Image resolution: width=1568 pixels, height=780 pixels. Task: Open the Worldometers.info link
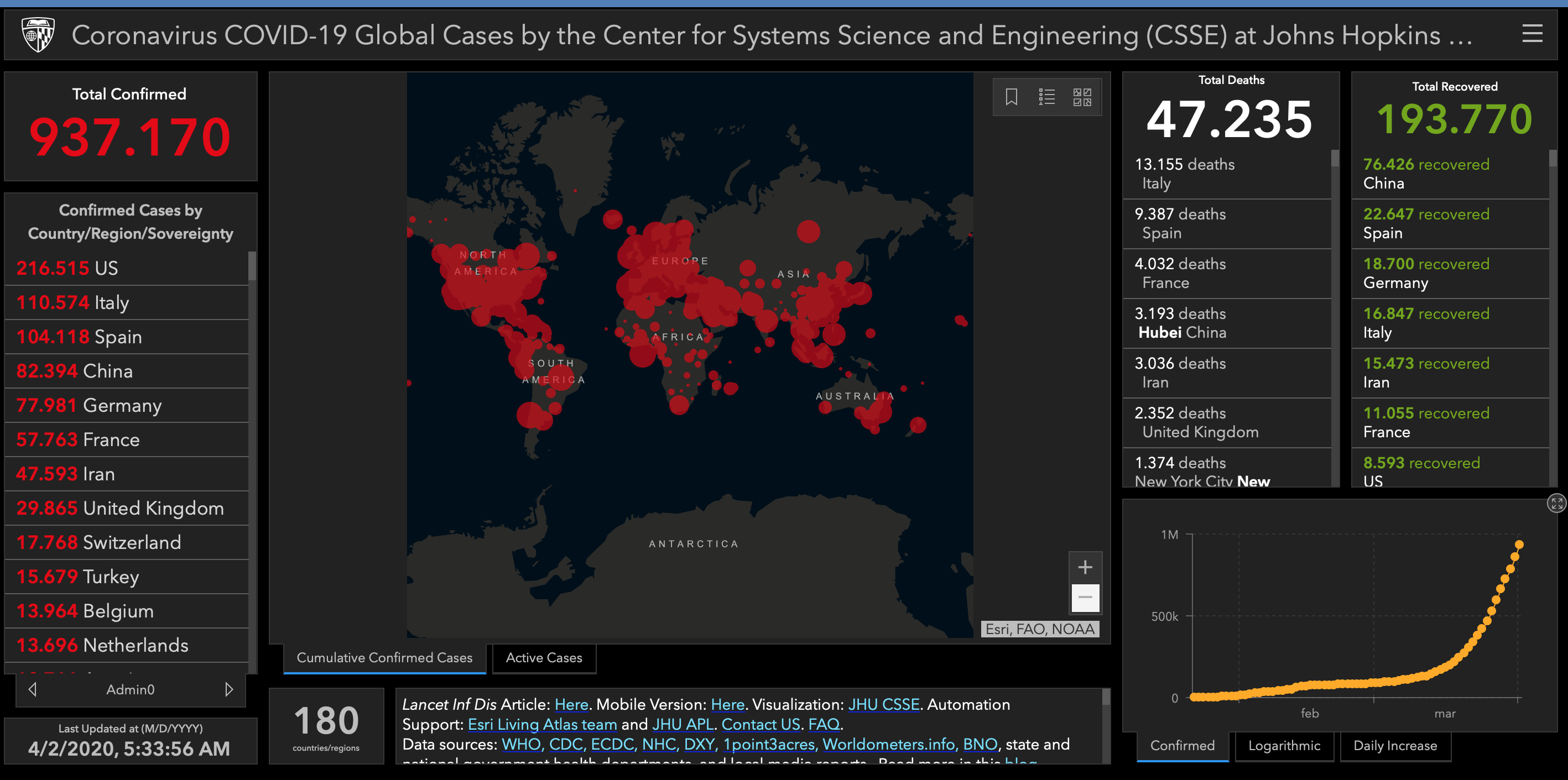889,744
